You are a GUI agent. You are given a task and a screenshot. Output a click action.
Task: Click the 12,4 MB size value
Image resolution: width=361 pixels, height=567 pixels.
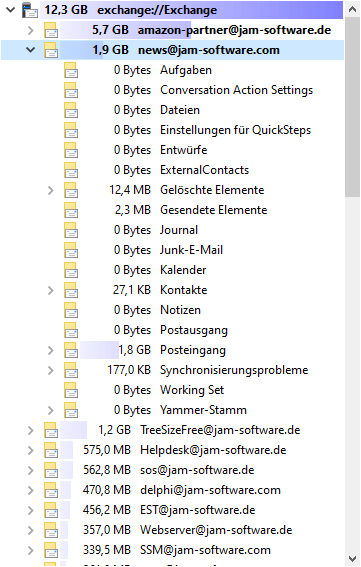click(x=130, y=190)
